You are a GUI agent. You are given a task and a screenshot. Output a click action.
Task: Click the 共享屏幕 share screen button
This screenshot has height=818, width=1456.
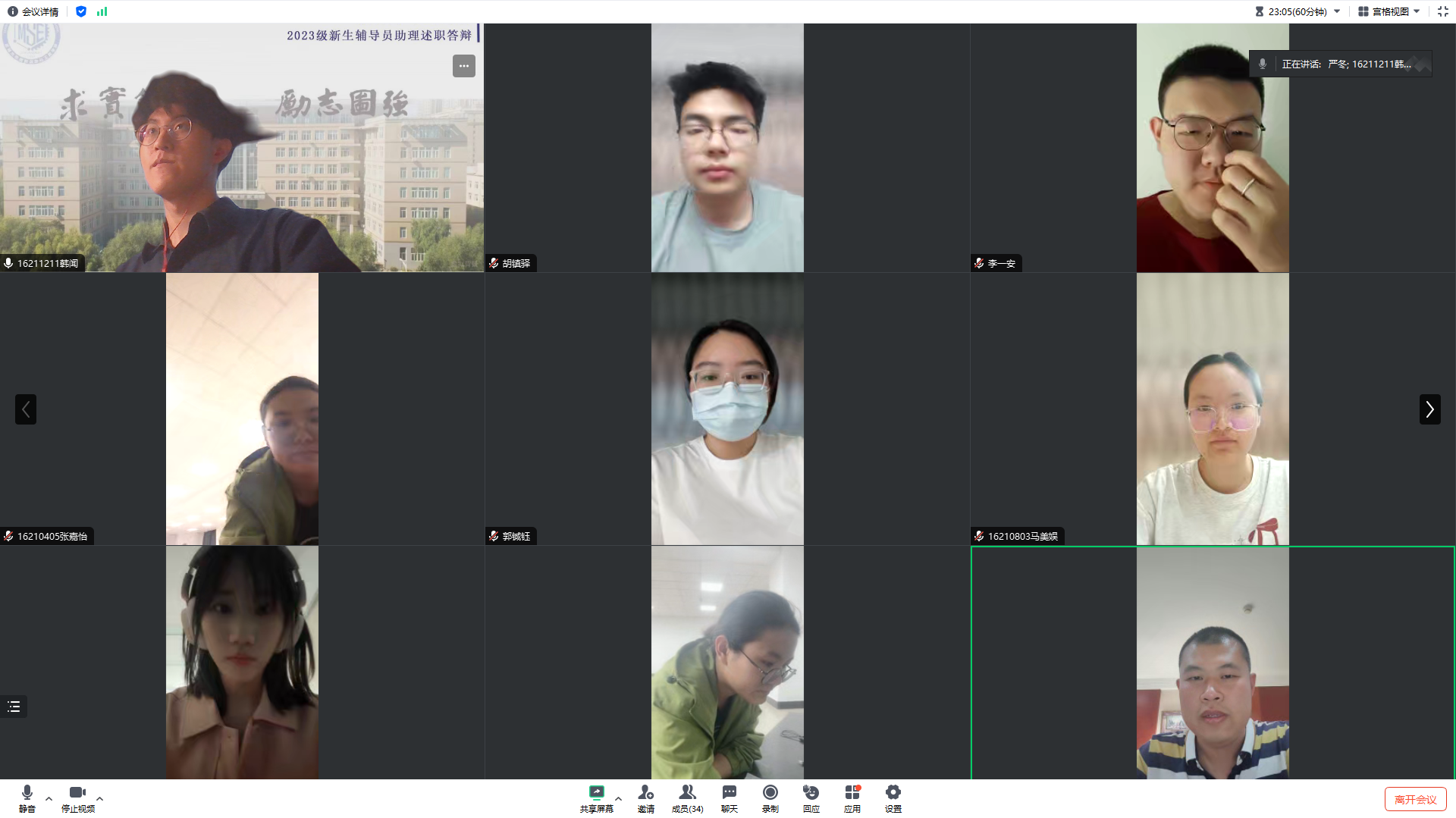(596, 798)
